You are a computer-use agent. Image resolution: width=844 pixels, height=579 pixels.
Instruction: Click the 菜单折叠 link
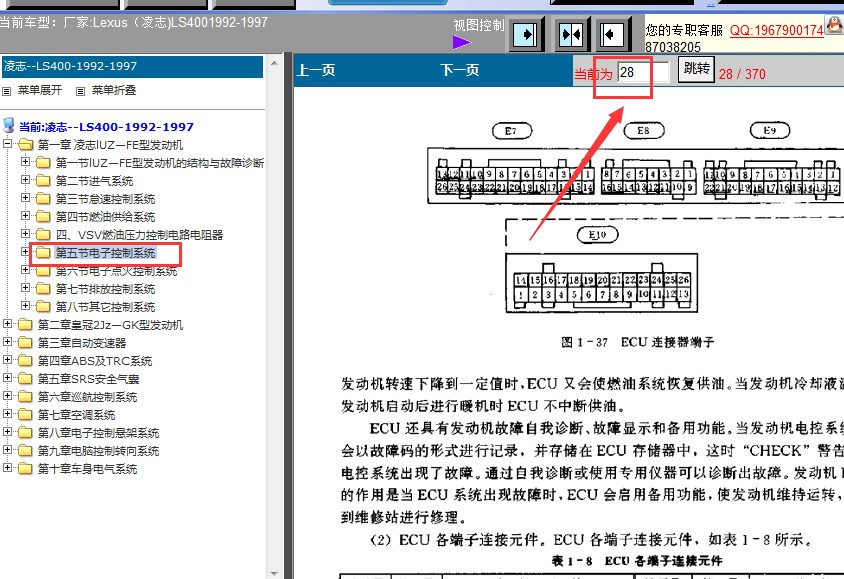click(114, 90)
